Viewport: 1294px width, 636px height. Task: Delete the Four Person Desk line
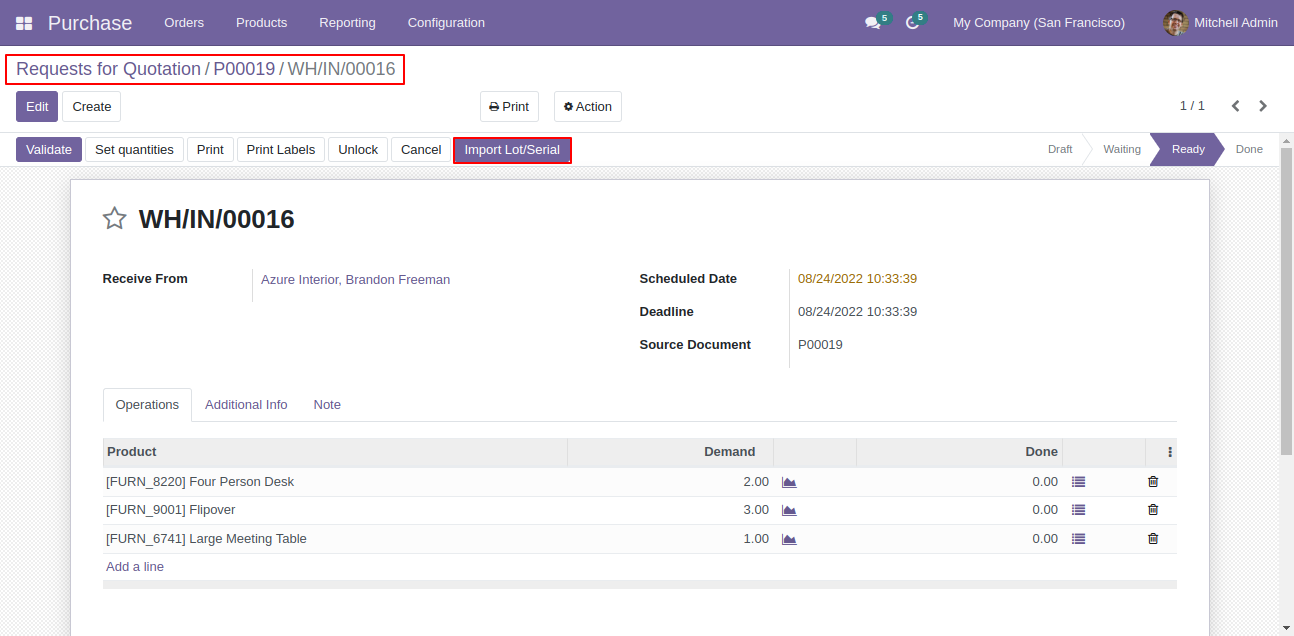pyautogui.click(x=1153, y=482)
